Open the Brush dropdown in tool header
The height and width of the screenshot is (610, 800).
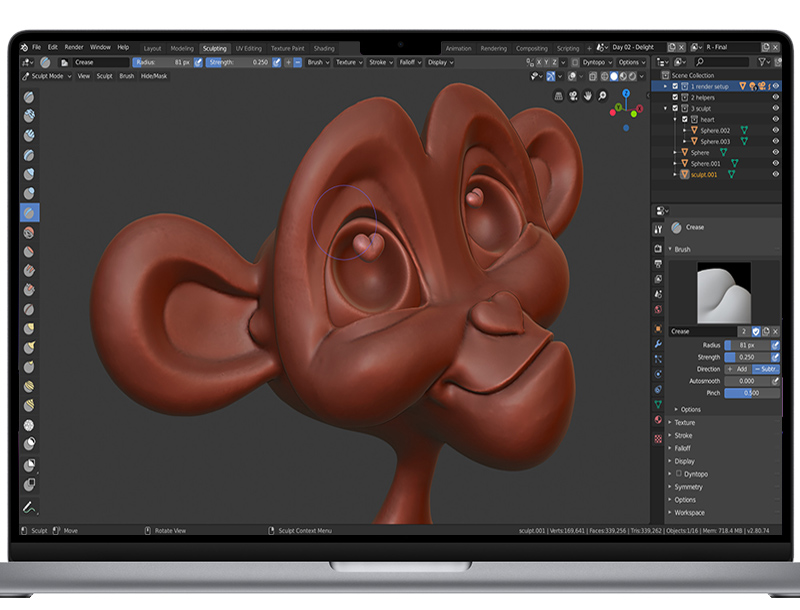[x=318, y=62]
